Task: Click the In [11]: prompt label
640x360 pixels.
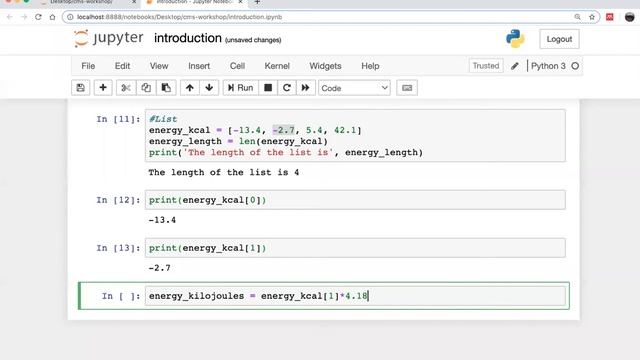Action: (118, 119)
